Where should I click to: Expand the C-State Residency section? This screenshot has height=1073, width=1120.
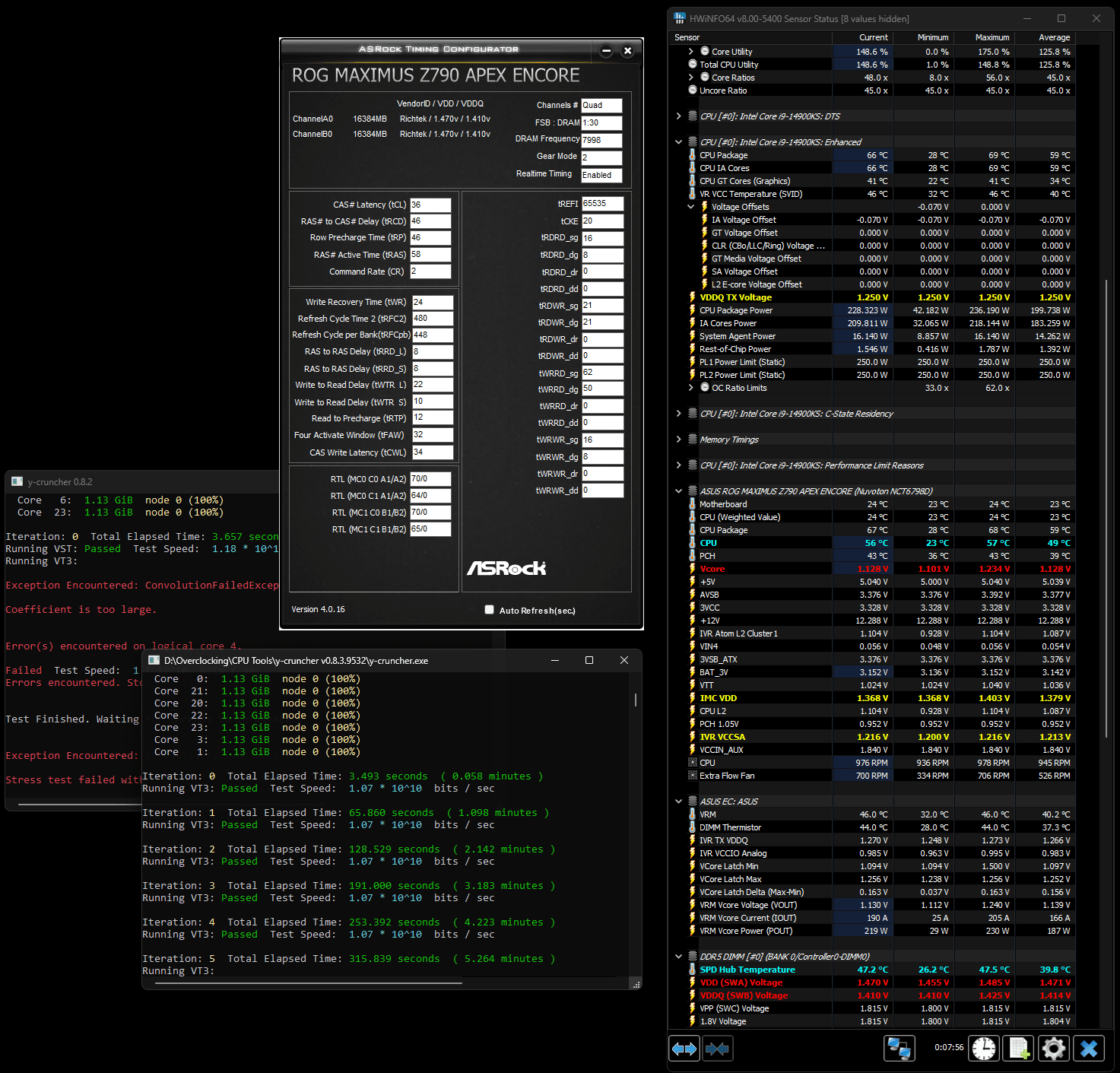[x=678, y=414]
